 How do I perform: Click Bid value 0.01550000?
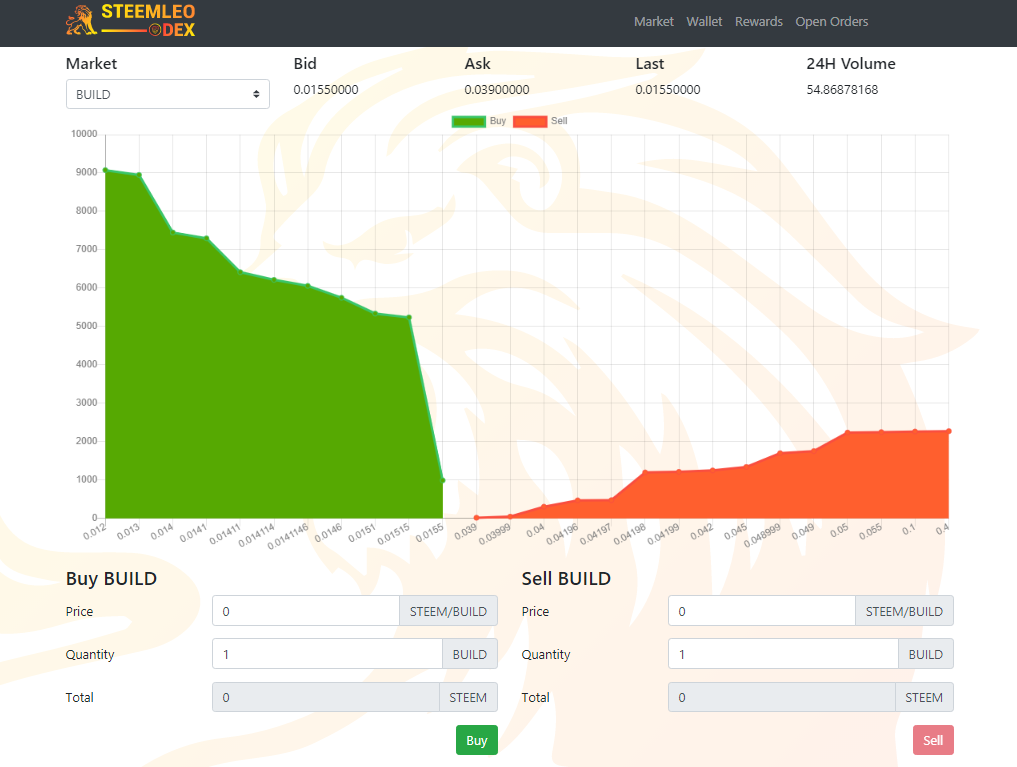326,89
